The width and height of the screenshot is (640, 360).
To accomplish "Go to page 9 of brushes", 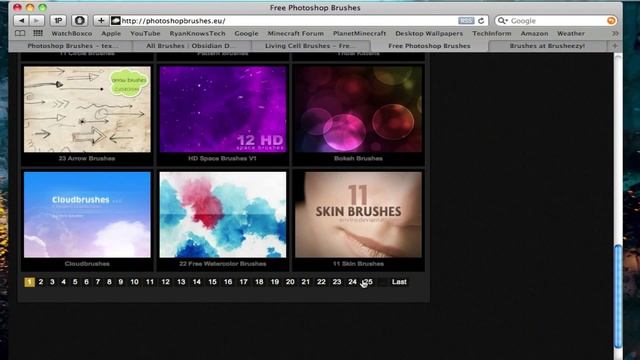I will click(x=121, y=282).
